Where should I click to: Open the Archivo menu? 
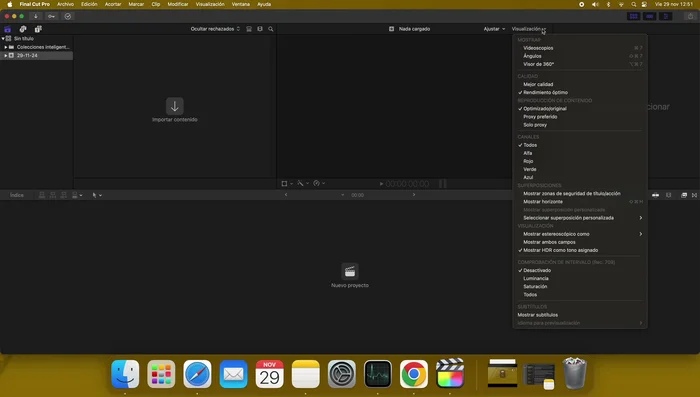(65, 4)
